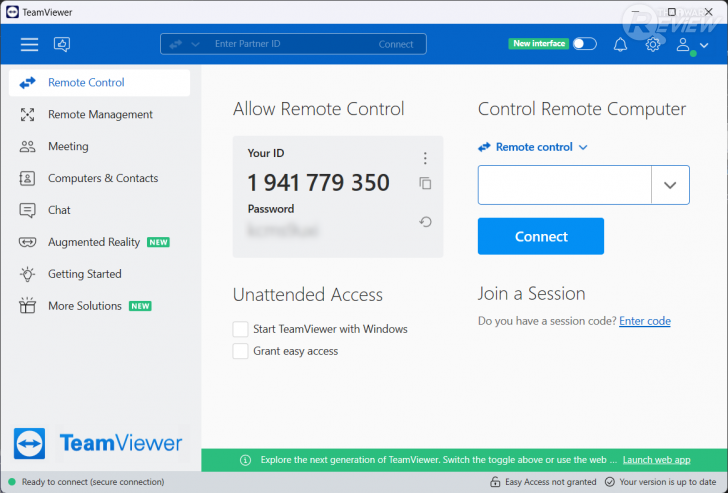
Task: Open More Solutions page
Action: click(x=99, y=306)
